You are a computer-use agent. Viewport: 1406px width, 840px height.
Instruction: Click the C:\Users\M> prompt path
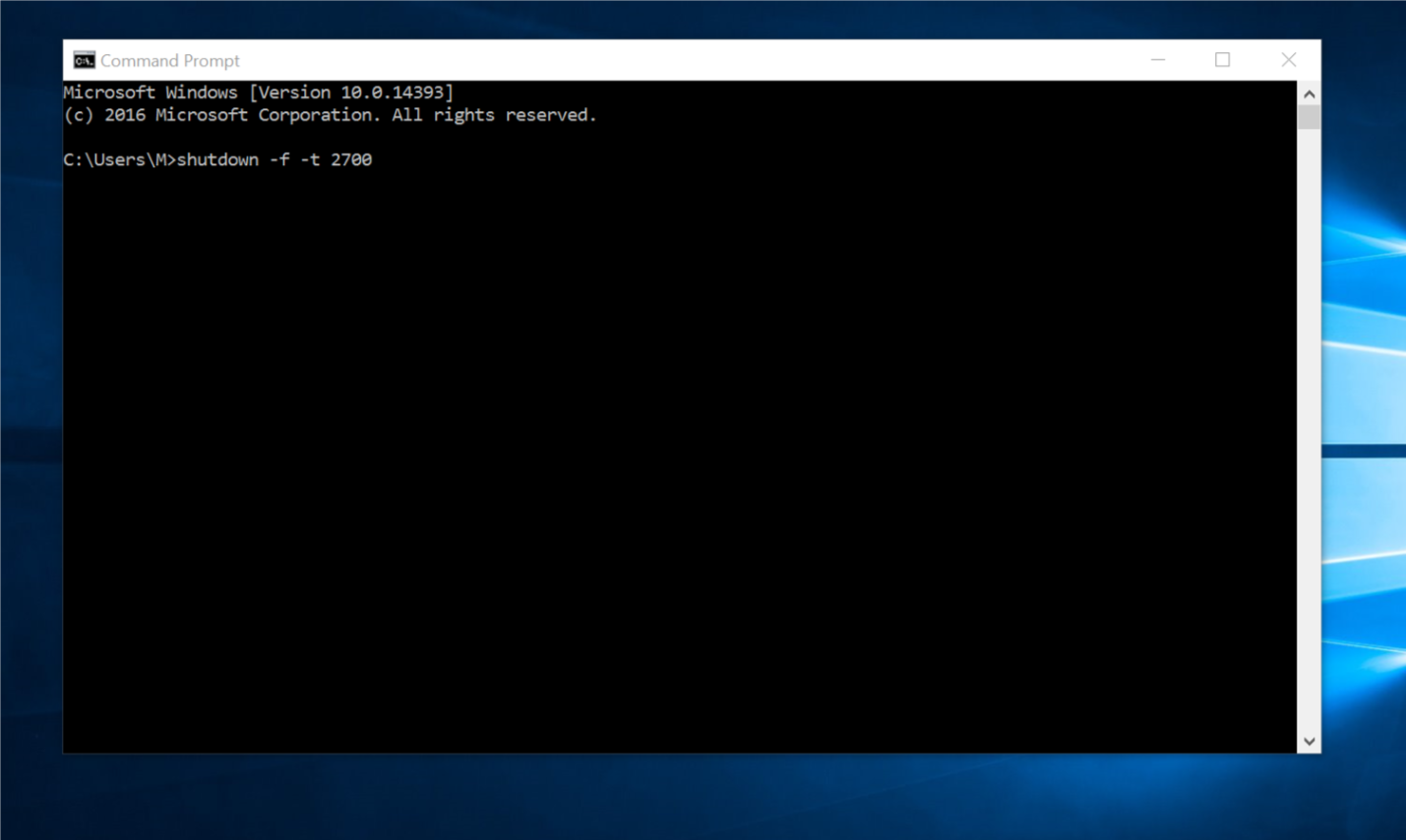119,159
